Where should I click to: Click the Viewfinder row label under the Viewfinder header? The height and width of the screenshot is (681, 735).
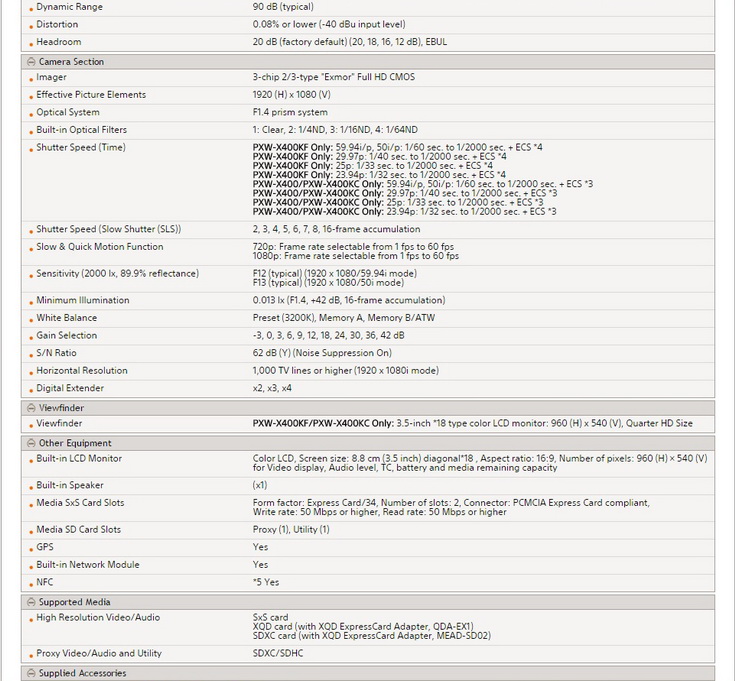point(59,423)
